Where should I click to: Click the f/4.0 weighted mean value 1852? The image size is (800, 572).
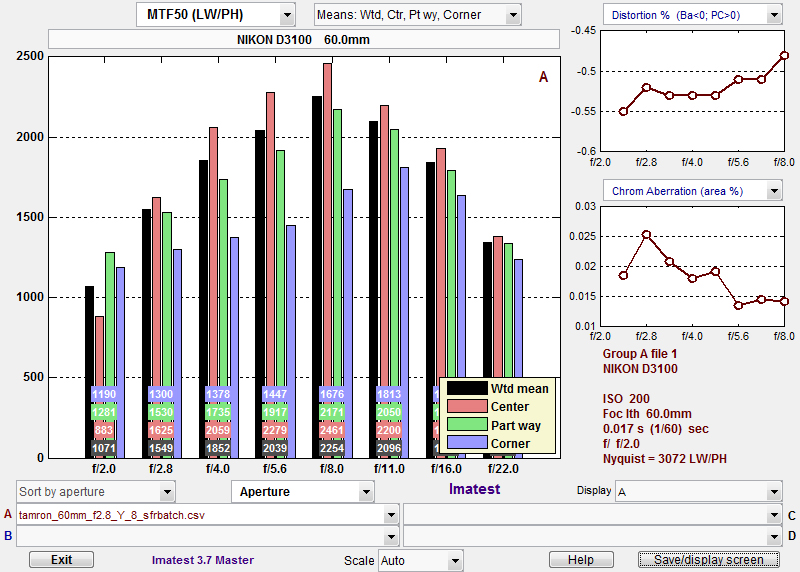[x=218, y=449]
